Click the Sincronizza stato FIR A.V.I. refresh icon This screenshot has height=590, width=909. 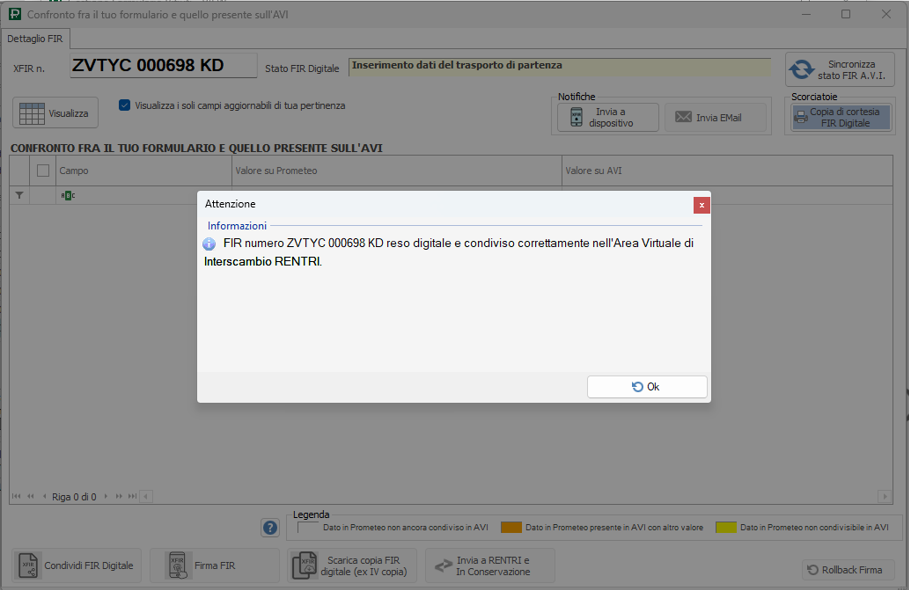(x=802, y=70)
